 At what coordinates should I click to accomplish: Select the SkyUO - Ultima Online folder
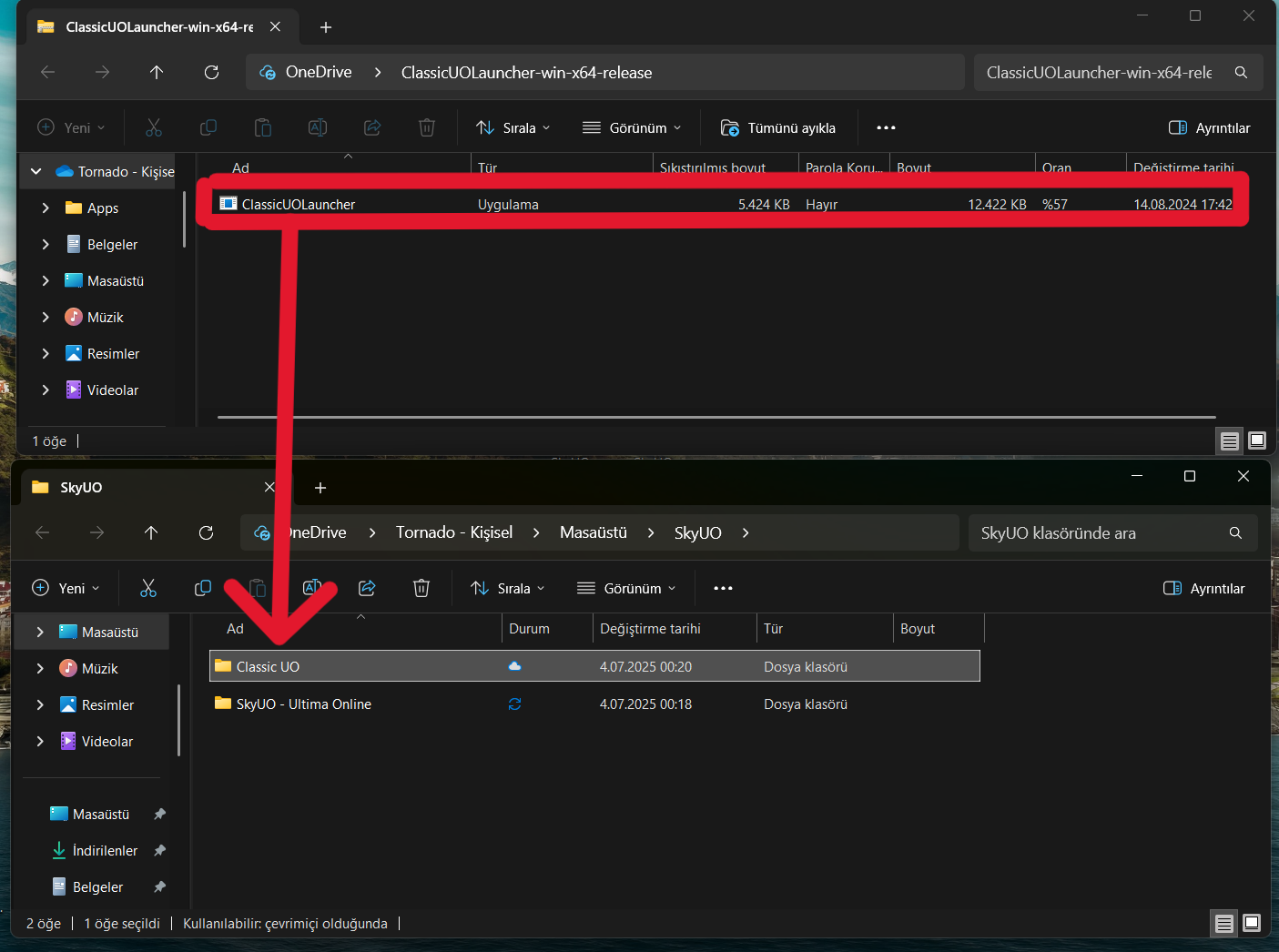coord(303,704)
